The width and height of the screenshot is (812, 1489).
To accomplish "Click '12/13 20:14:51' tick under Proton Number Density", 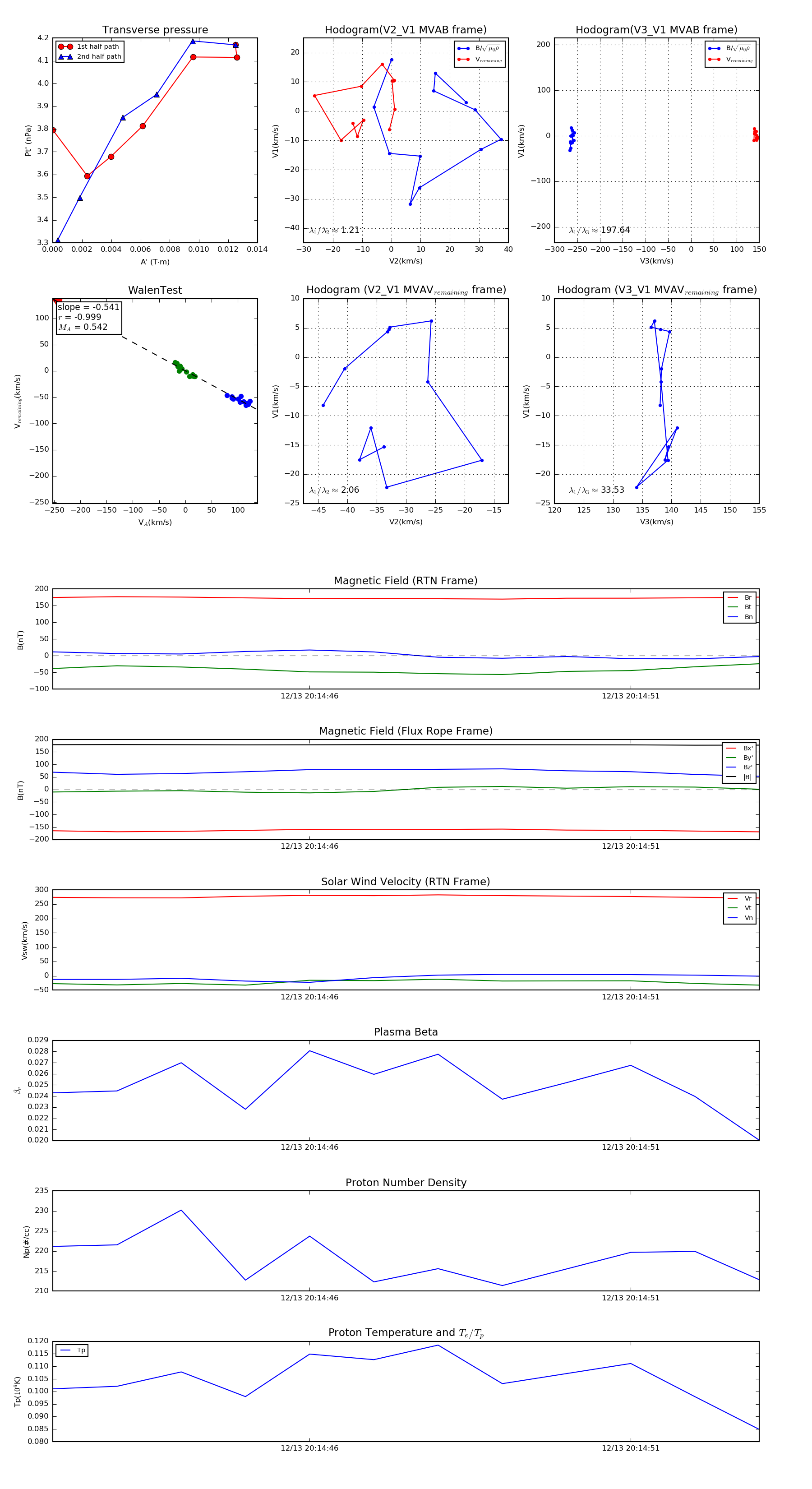I will coord(631,1298).
